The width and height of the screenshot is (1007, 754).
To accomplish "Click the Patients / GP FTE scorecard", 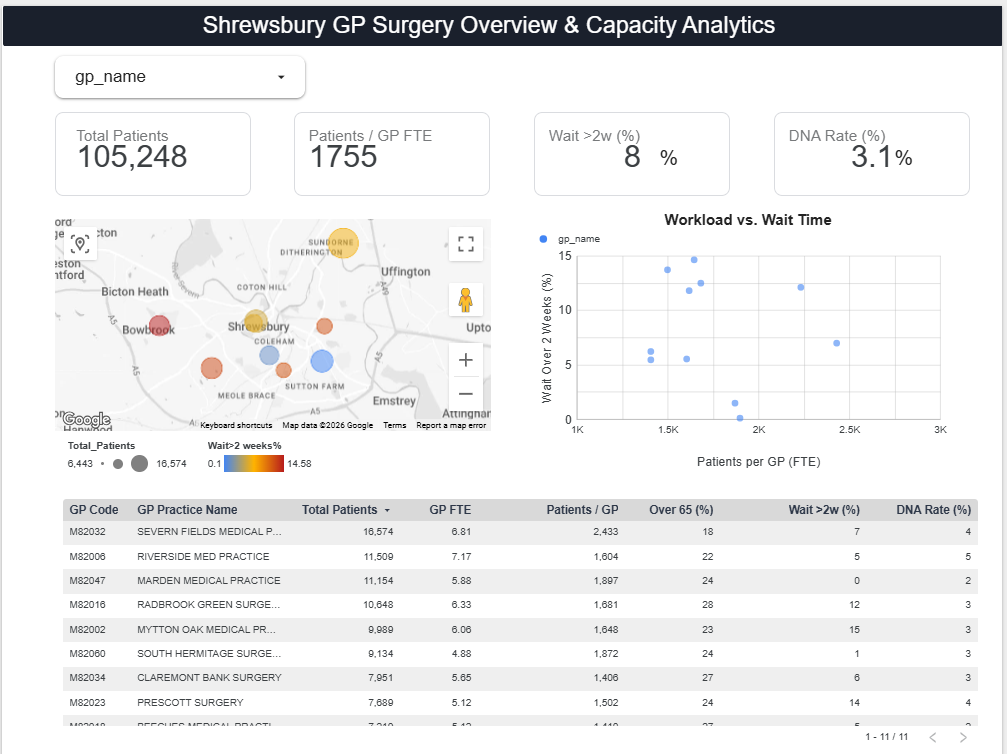I will coord(392,154).
